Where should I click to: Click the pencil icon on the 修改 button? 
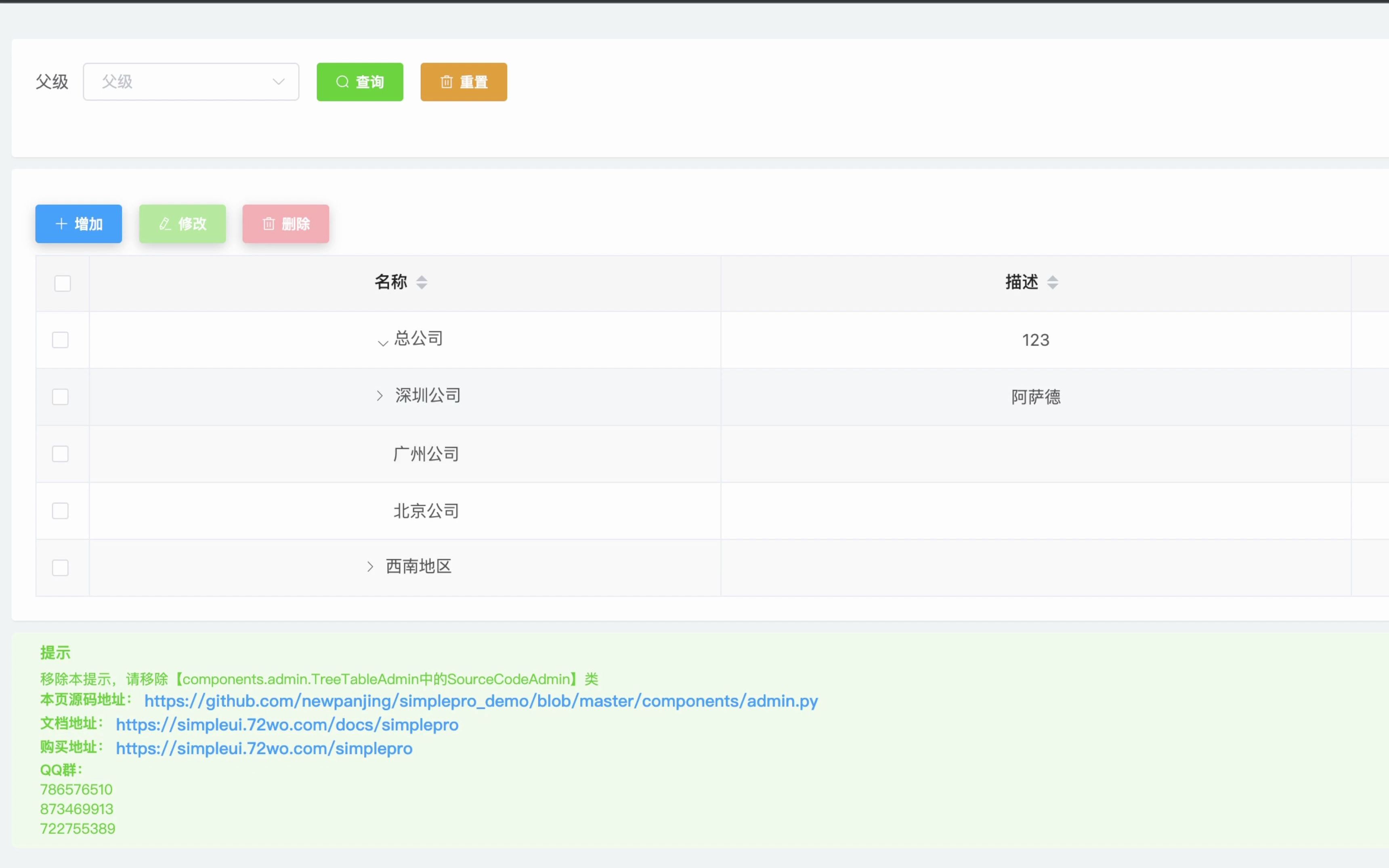coord(165,223)
